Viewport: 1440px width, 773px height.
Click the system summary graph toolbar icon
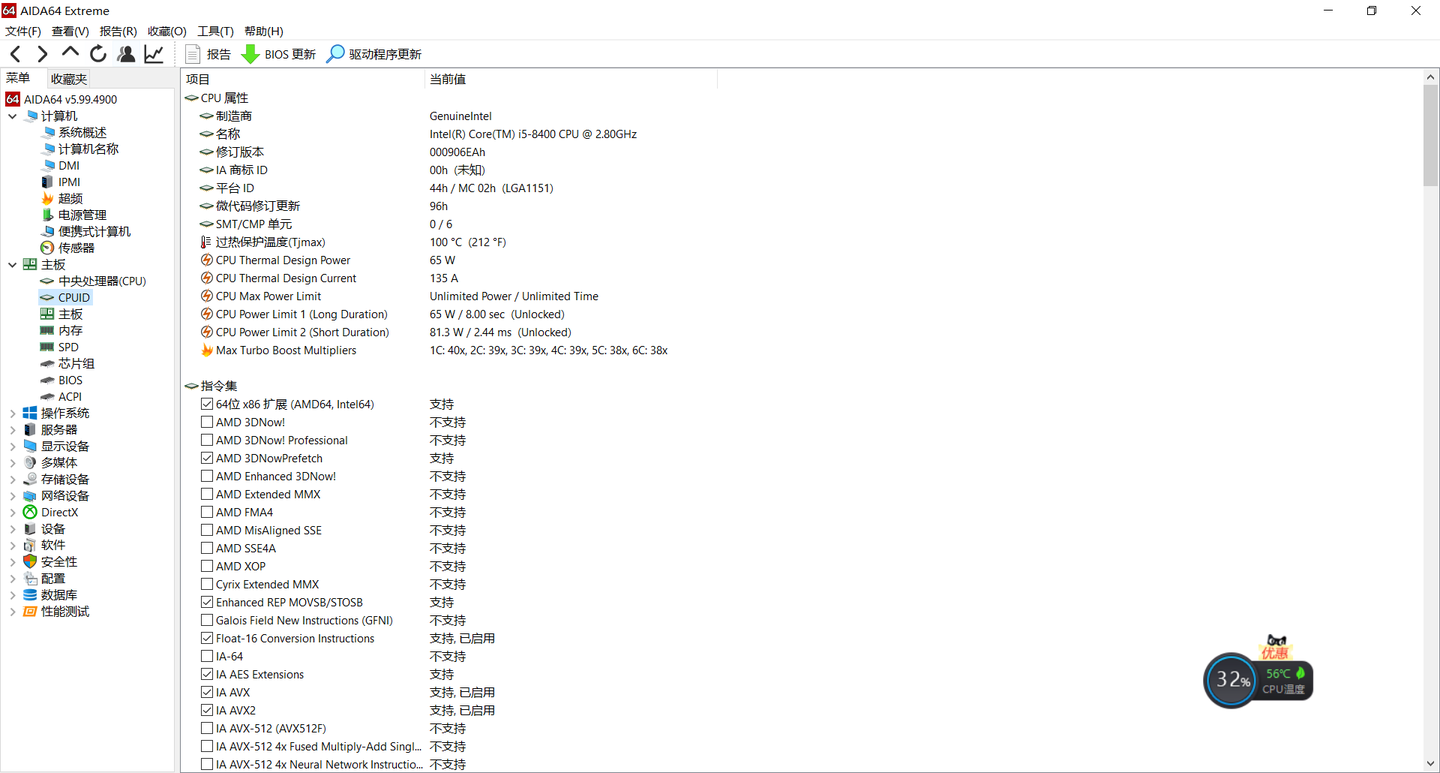tap(153, 52)
